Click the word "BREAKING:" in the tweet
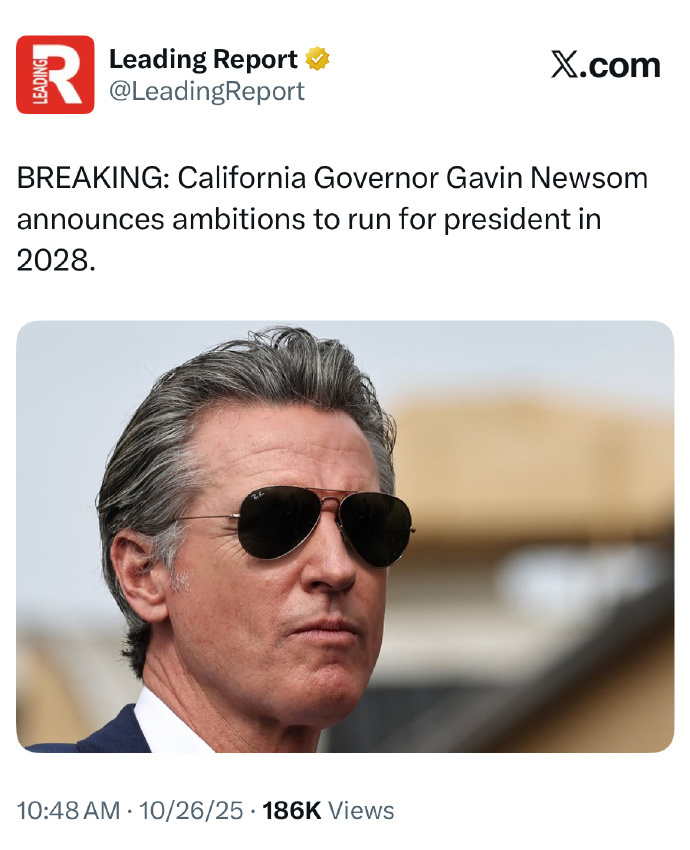This screenshot has height=850, width=690. (92, 179)
